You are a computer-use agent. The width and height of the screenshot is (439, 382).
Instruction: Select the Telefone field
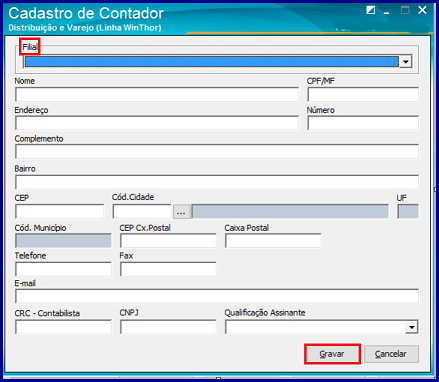pyautogui.click(x=63, y=269)
